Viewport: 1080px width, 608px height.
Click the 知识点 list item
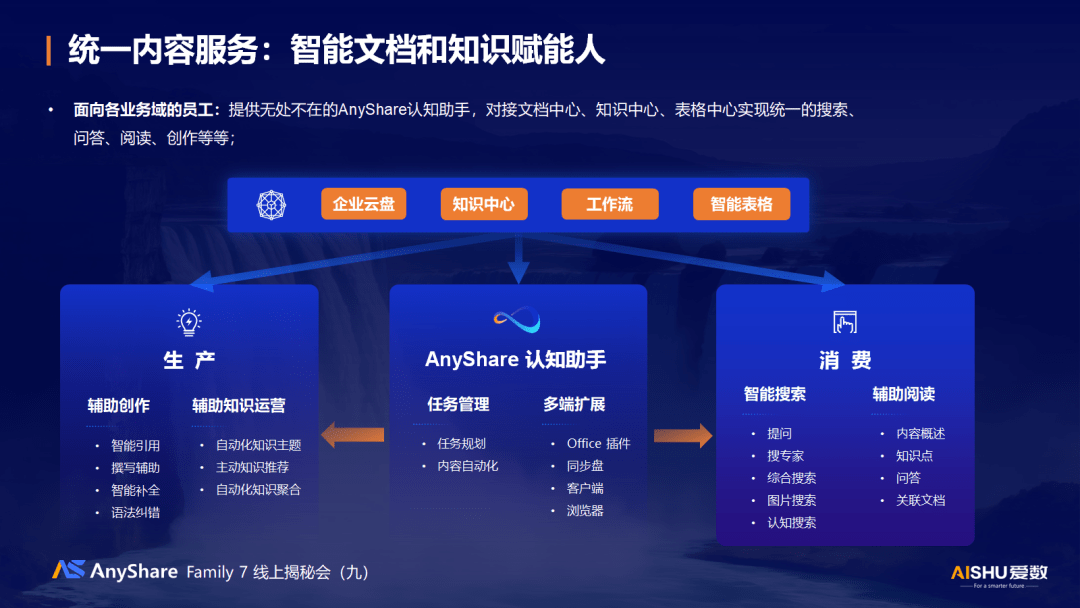point(915,455)
